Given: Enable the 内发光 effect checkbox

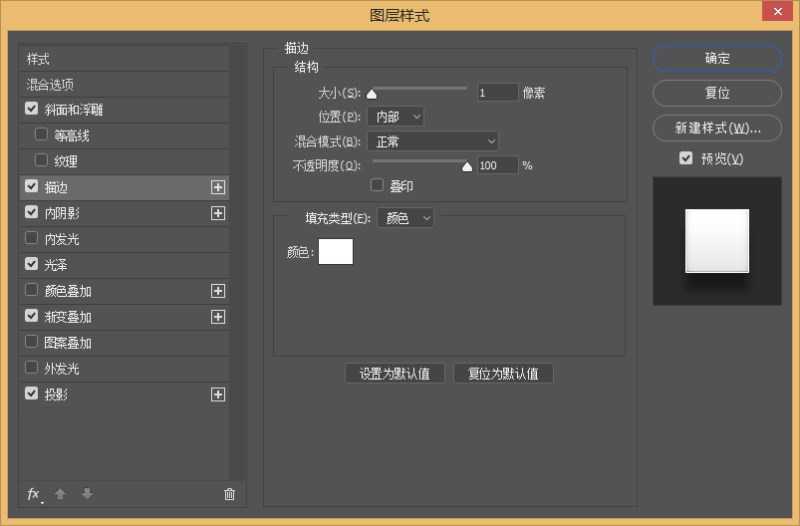Looking at the screenshot, I should 32,239.
